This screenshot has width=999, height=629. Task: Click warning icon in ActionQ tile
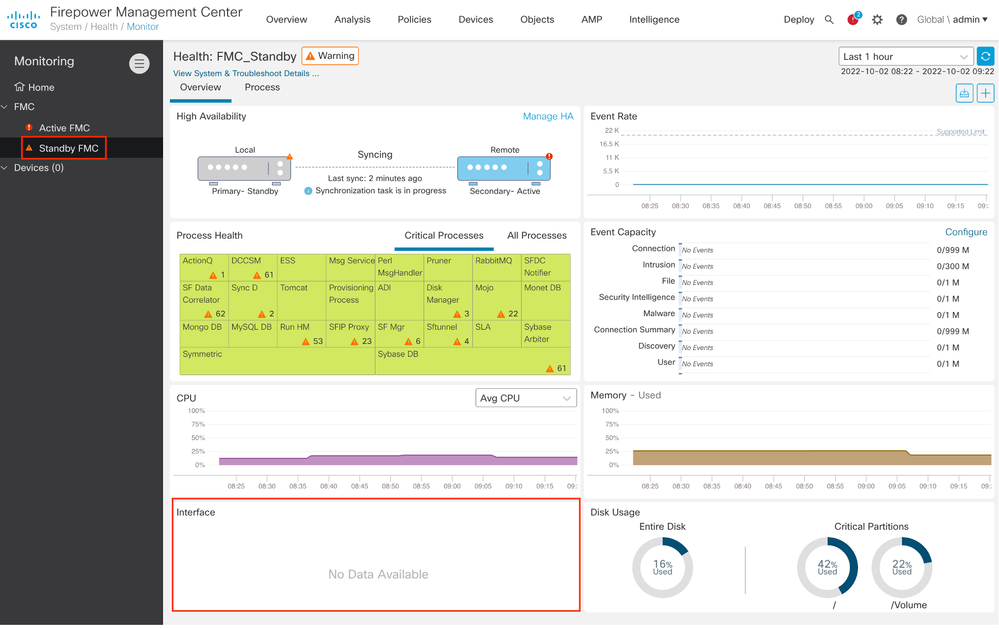click(x=213, y=275)
